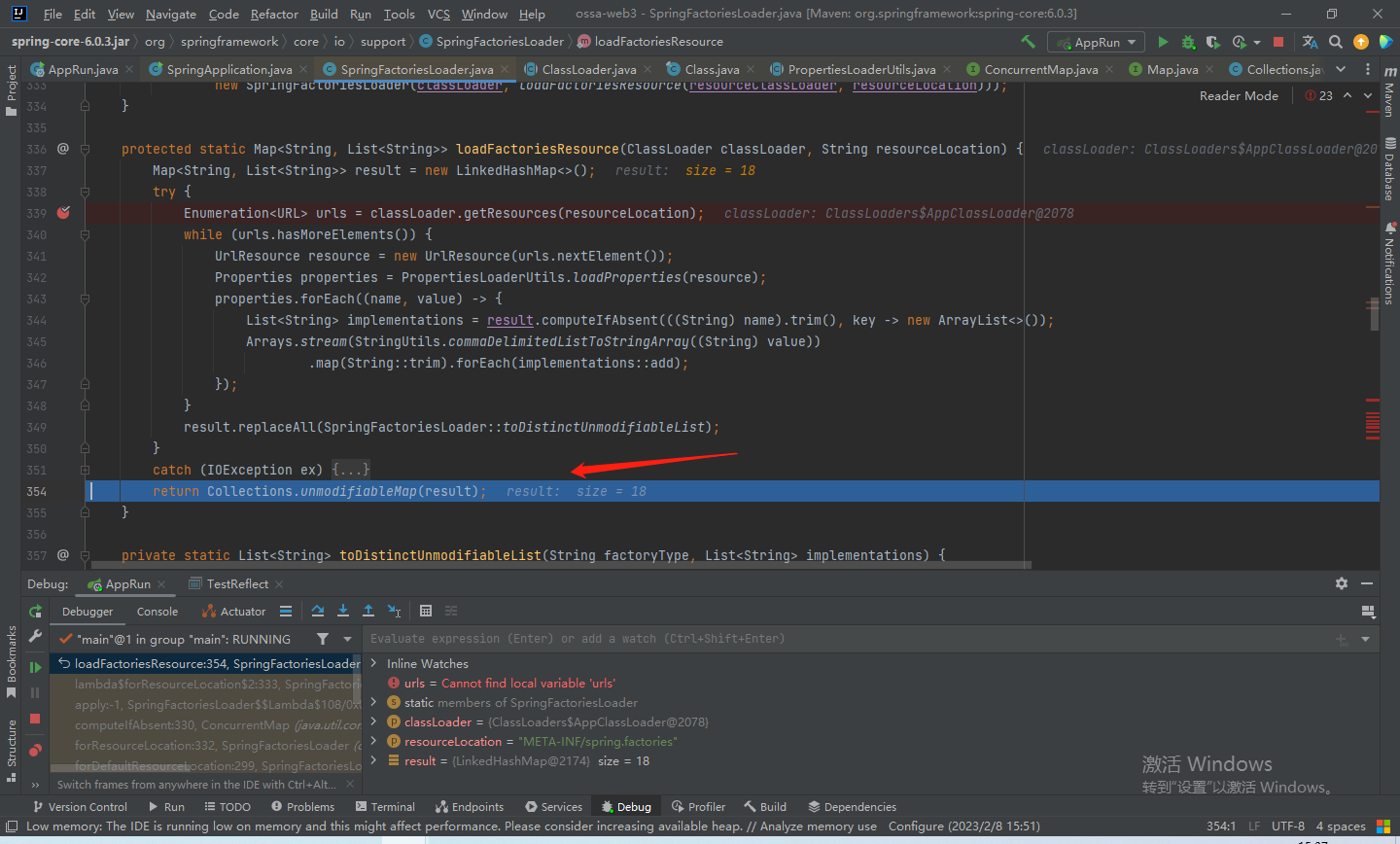The image size is (1400, 844).
Task: Pause program in the debug sidebar
Action: pos(35,692)
